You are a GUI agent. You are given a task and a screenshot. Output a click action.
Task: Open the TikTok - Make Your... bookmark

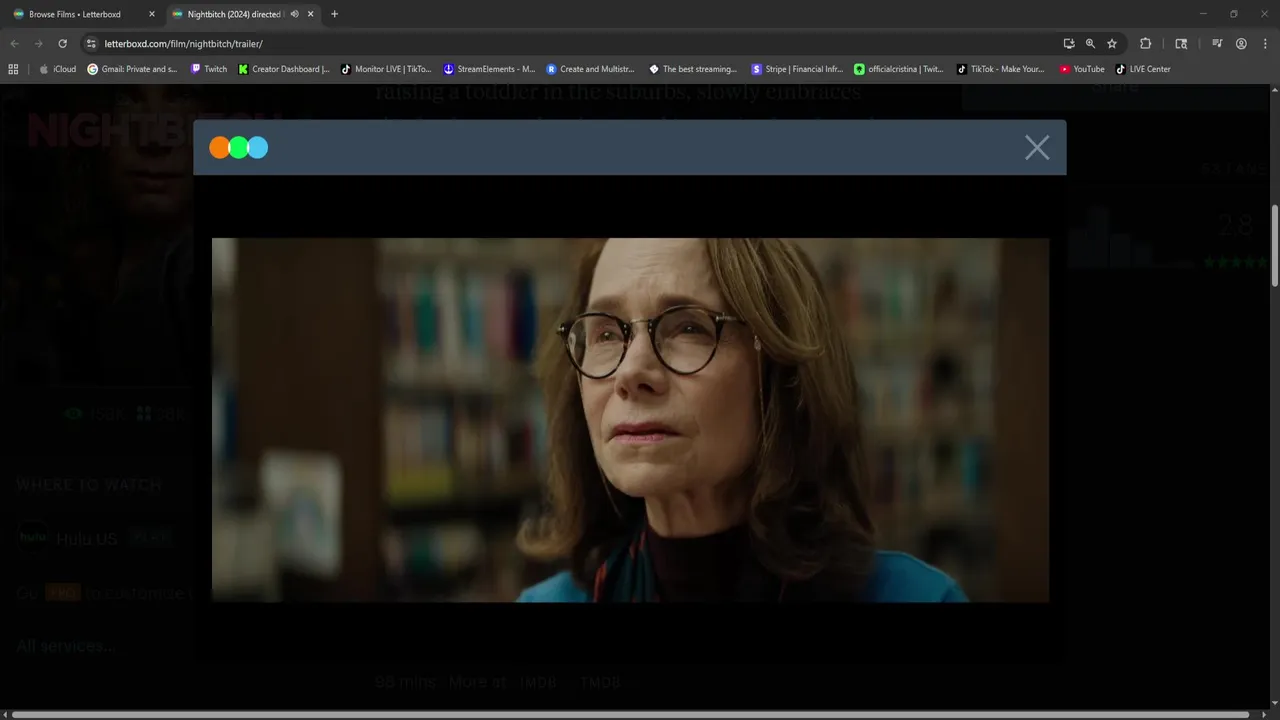tap(1001, 69)
